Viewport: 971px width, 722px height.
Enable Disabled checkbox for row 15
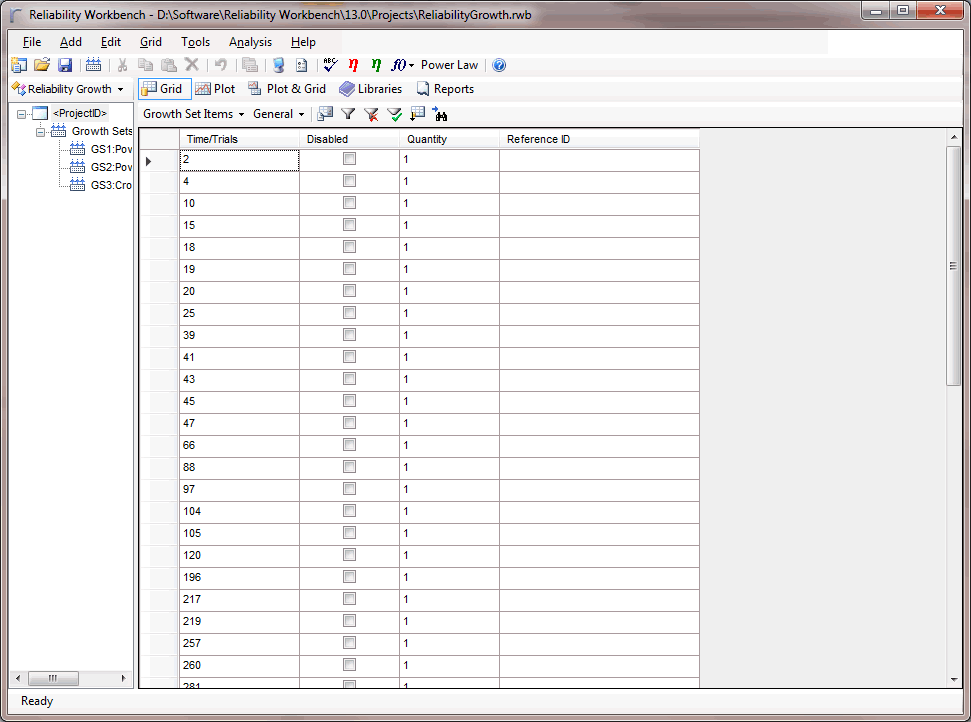point(349,225)
